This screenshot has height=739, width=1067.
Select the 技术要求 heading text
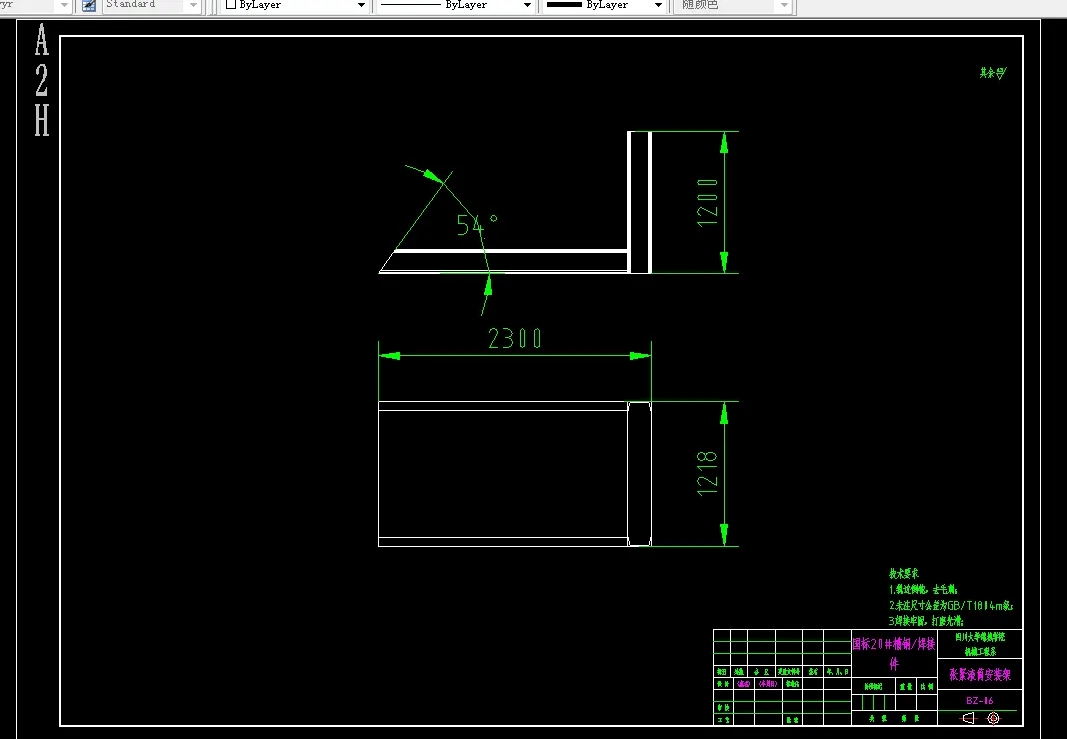(904, 574)
